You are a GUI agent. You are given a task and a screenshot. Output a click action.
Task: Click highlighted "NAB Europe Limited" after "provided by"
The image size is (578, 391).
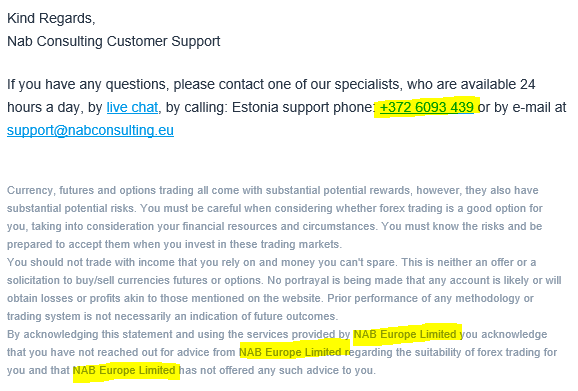(405, 334)
